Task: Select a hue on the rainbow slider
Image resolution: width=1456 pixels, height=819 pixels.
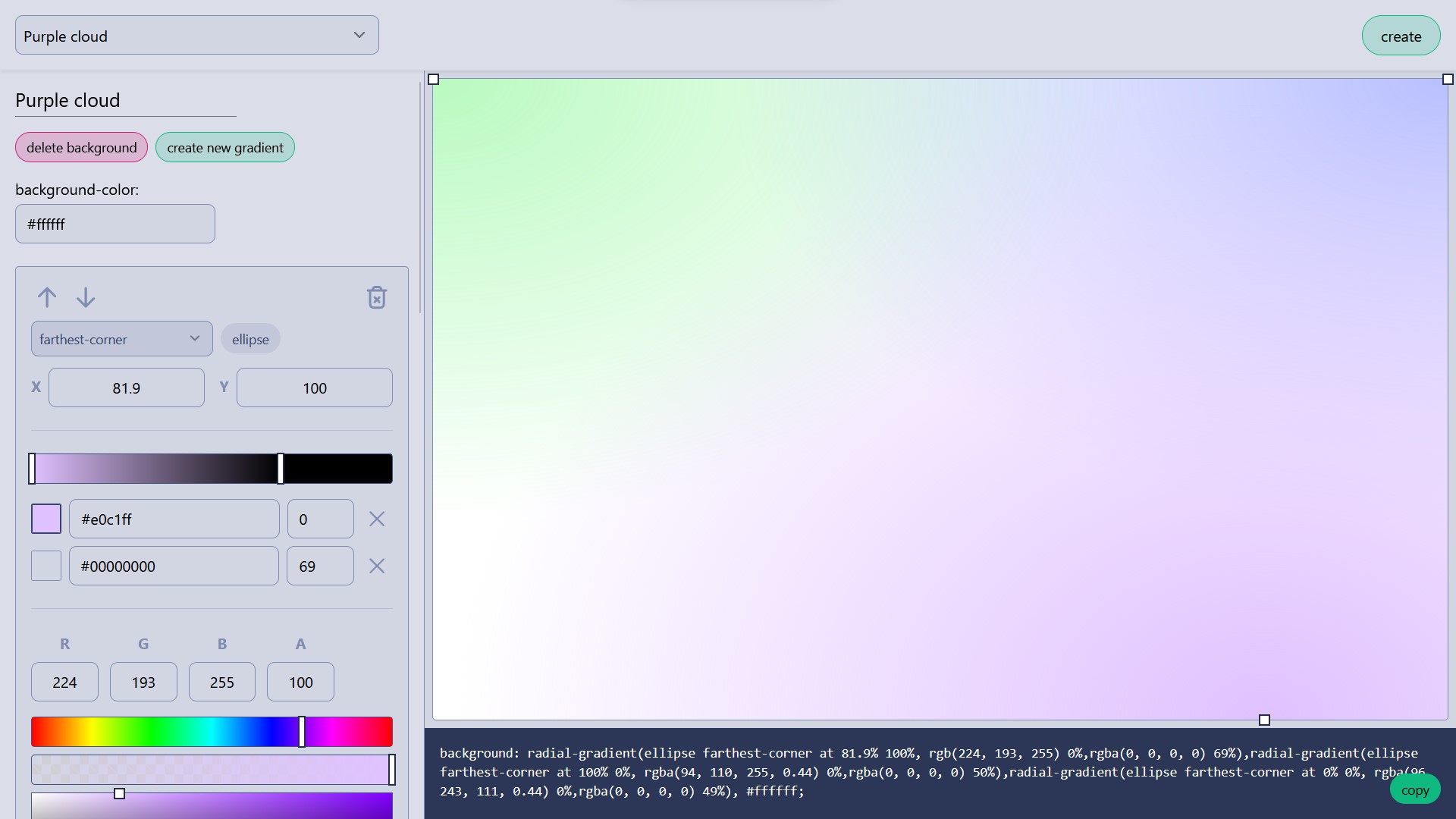Action: point(212,731)
